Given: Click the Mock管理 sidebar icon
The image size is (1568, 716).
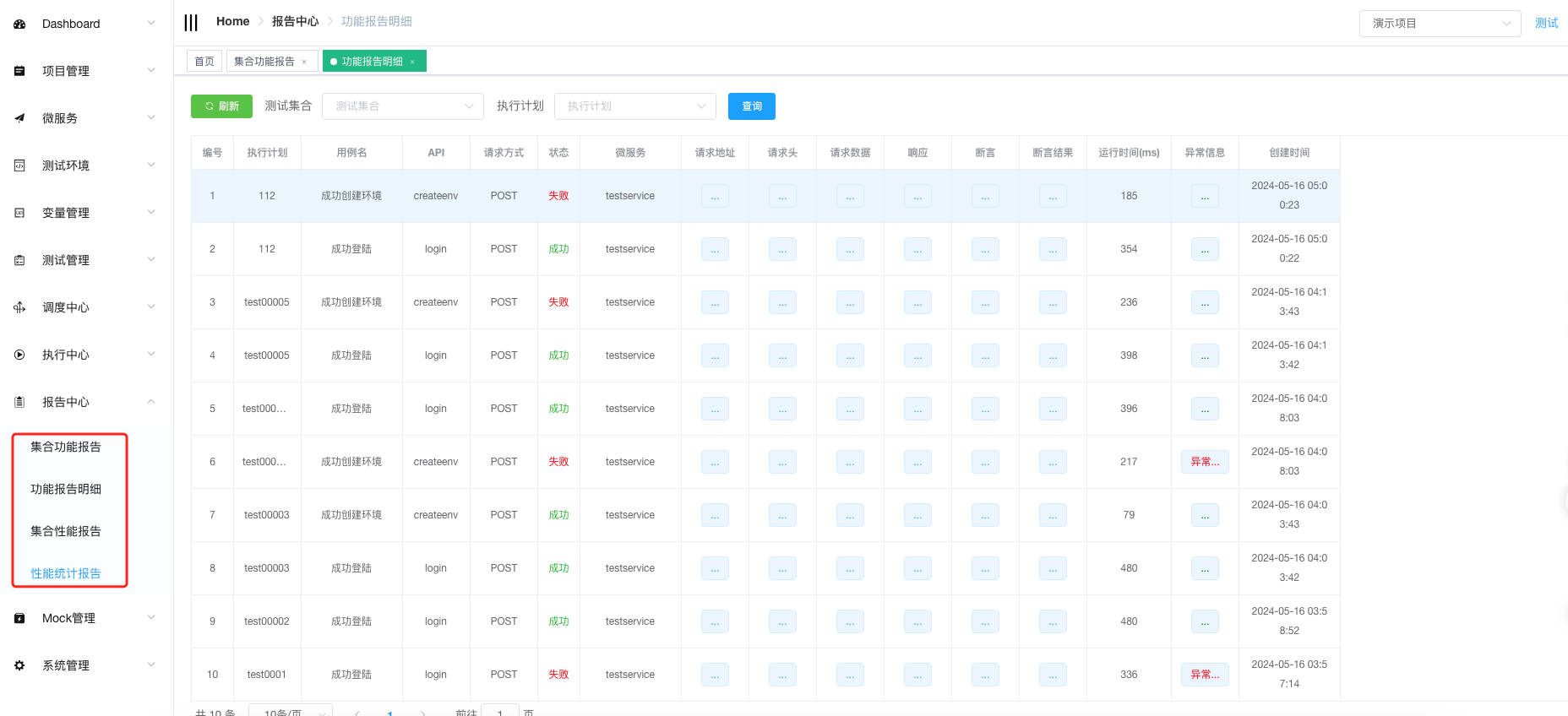Looking at the screenshot, I should 19,618.
